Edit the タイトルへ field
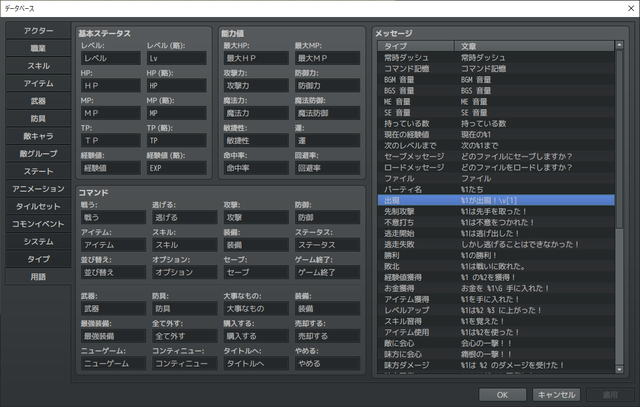This screenshot has width=640, height=407. 256,364
